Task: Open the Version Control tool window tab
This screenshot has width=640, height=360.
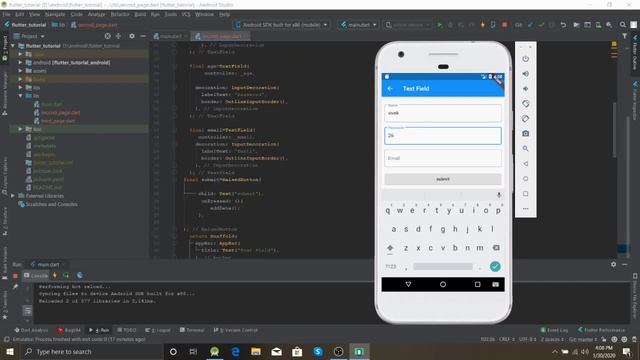Action: tap(236, 330)
